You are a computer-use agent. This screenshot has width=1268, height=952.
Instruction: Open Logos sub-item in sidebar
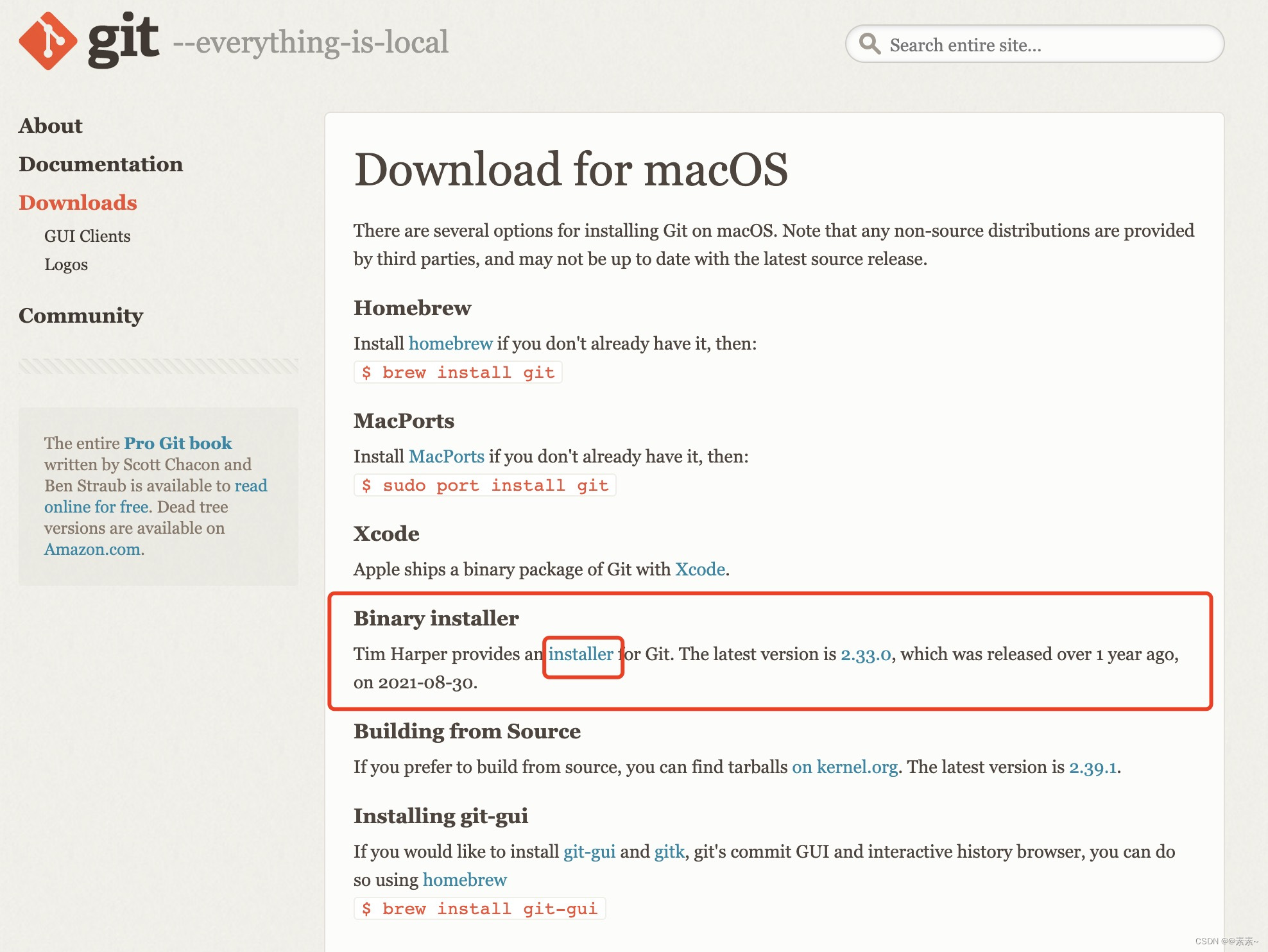tap(66, 264)
